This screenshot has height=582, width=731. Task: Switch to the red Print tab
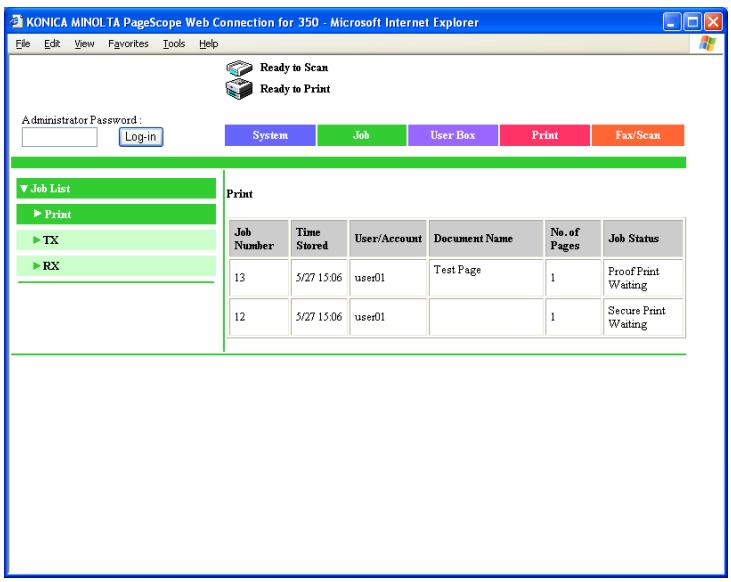point(545,135)
